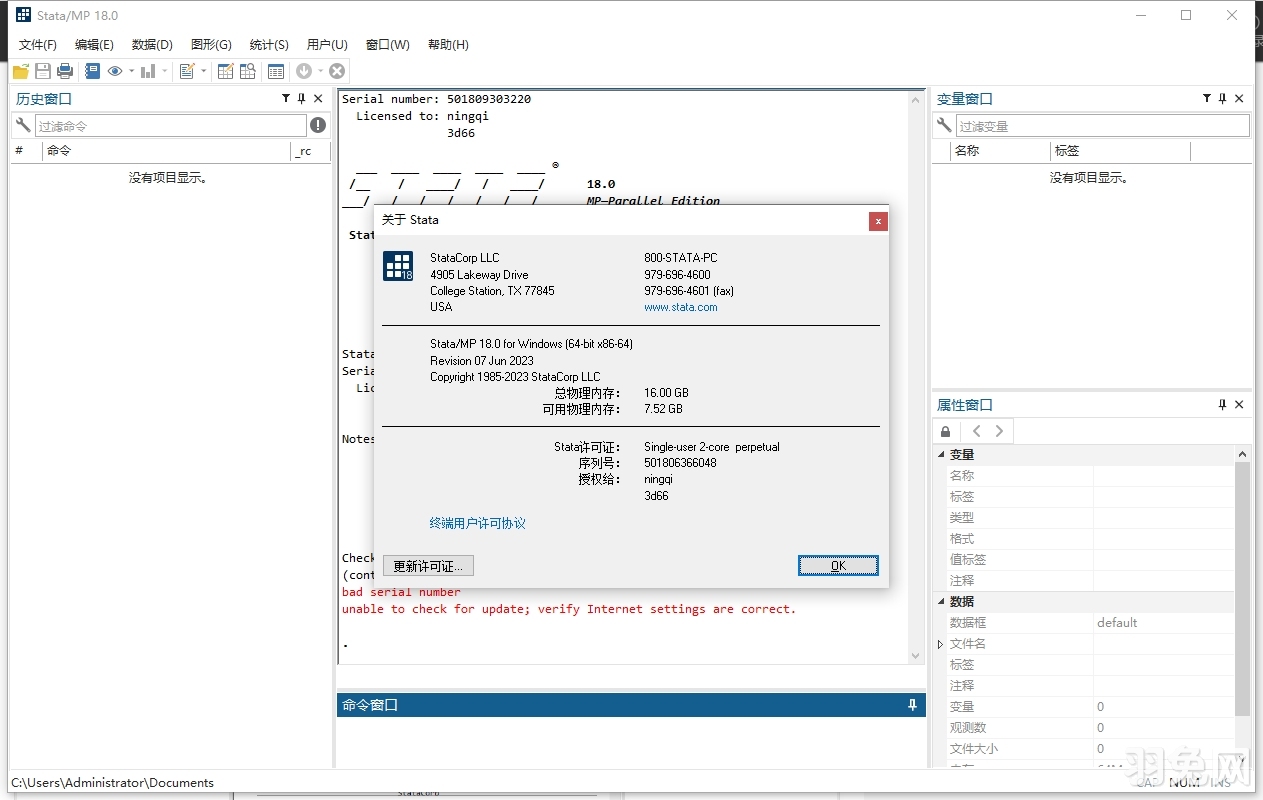Click inside the 过滤命令 filter input field

170,125
